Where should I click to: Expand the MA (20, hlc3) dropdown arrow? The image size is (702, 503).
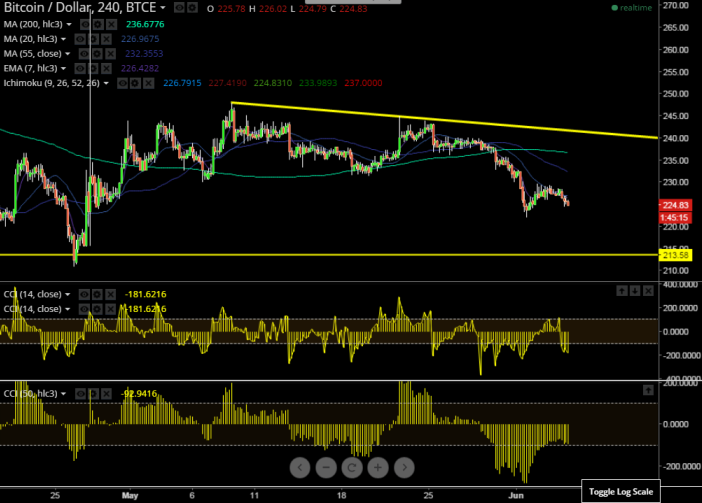[63, 39]
